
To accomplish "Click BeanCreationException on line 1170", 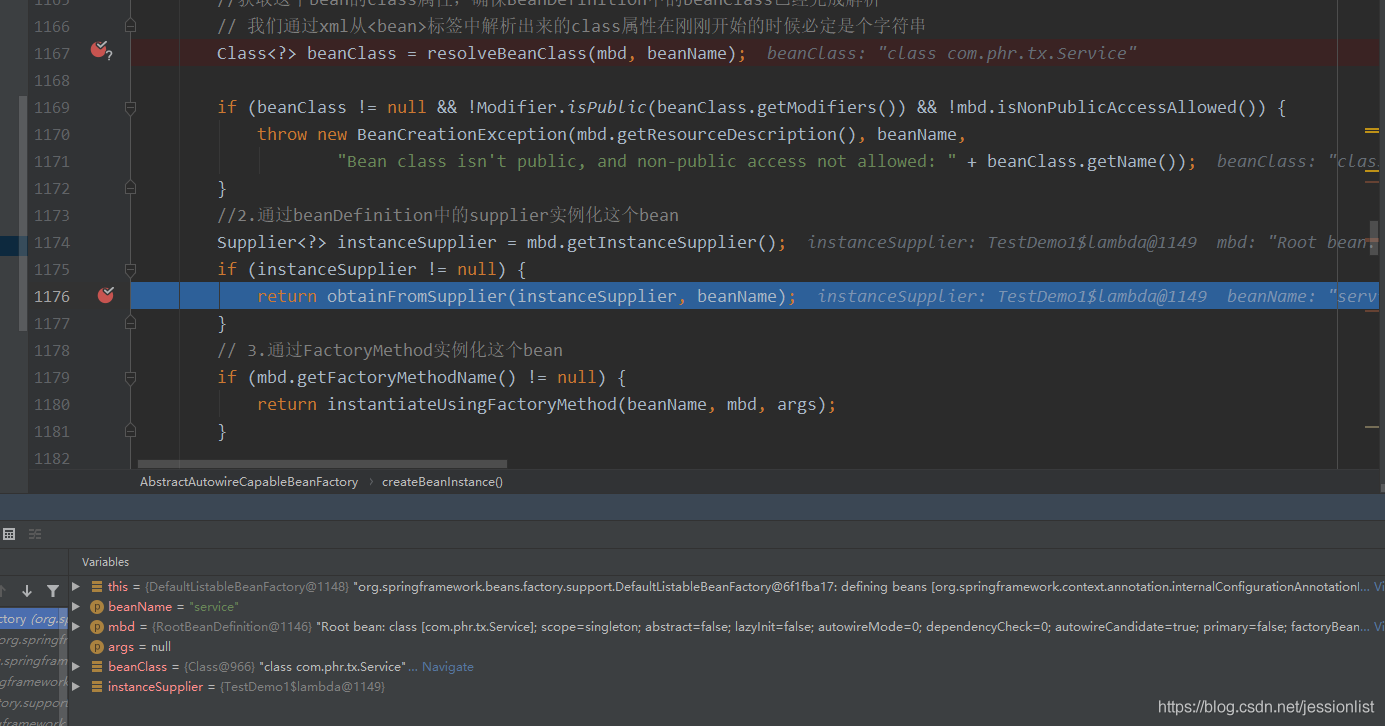I will click(461, 134).
